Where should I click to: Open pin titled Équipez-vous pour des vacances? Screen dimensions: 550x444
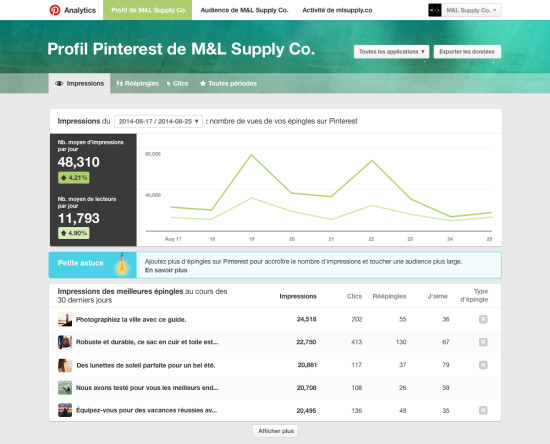point(147,410)
